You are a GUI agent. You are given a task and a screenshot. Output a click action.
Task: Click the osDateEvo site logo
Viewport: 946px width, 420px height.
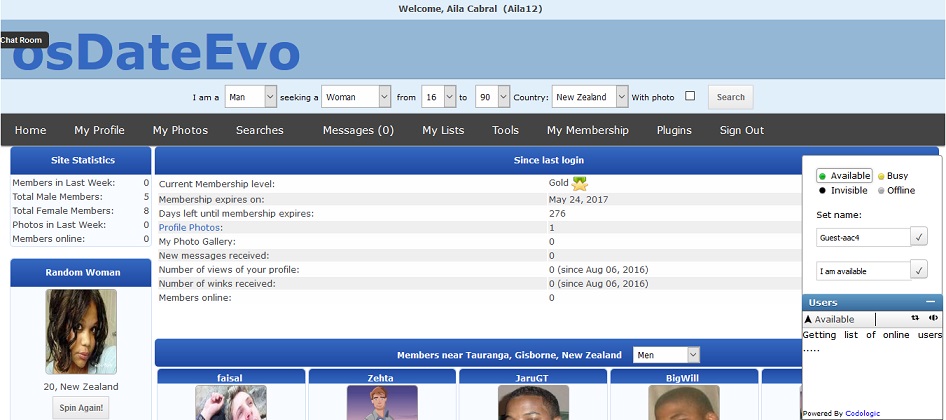click(x=156, y=52)
